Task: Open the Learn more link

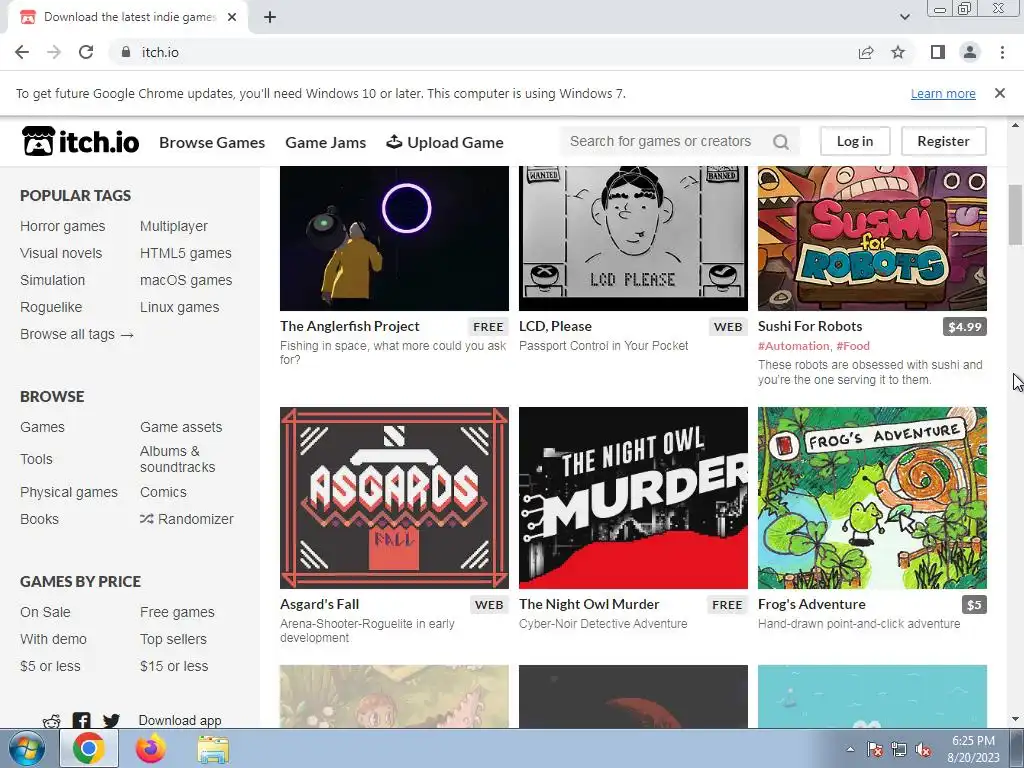Action: pos(943,93)
